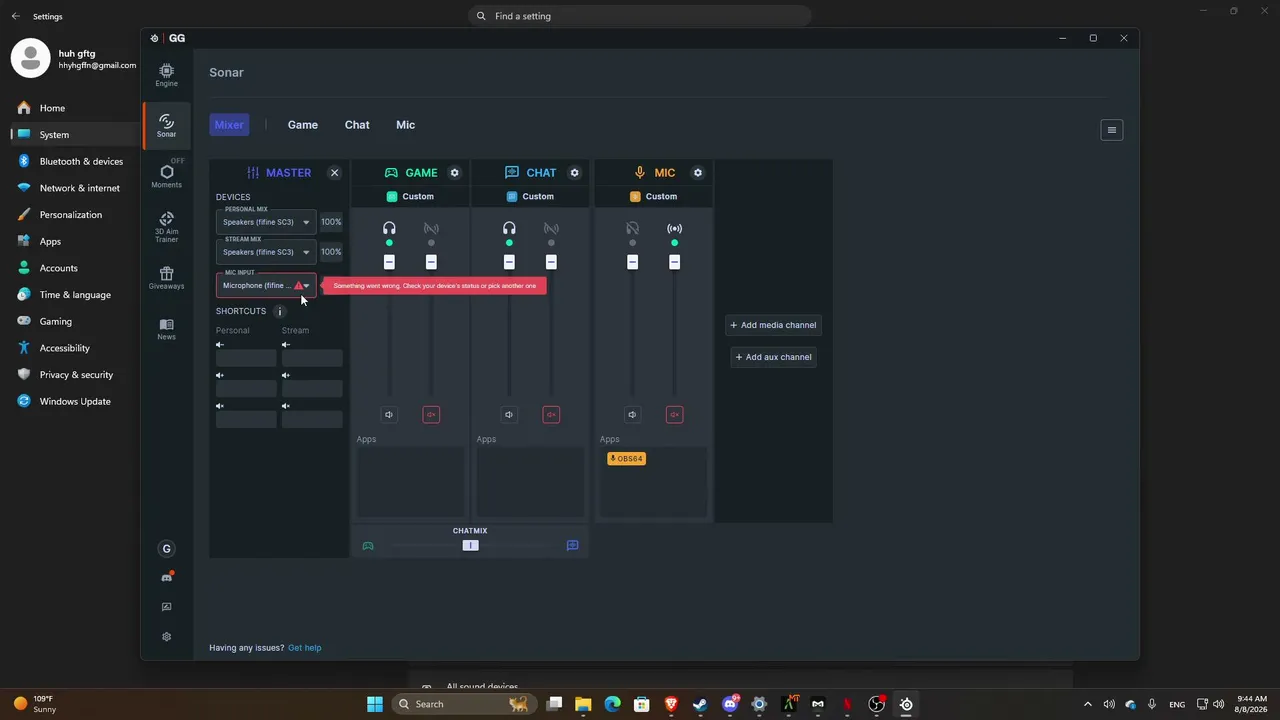Viewport: 1280px width, 720px height.
Task: Open CHAT channel settings gear
Action: 574,173
